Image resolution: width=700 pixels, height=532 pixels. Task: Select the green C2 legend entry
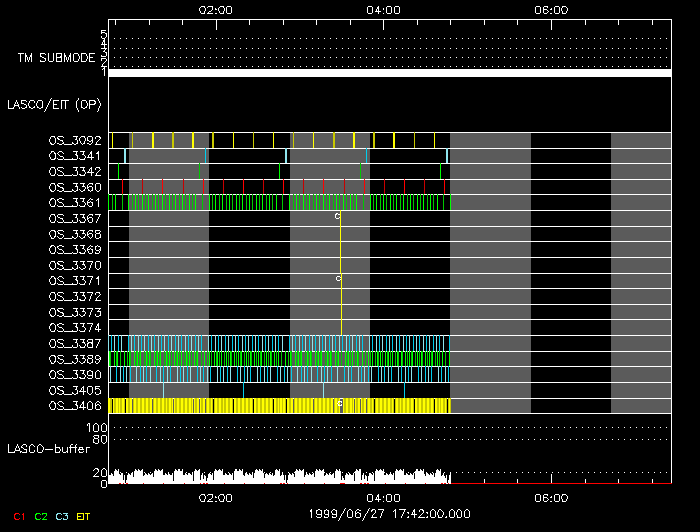pos(41,517)
